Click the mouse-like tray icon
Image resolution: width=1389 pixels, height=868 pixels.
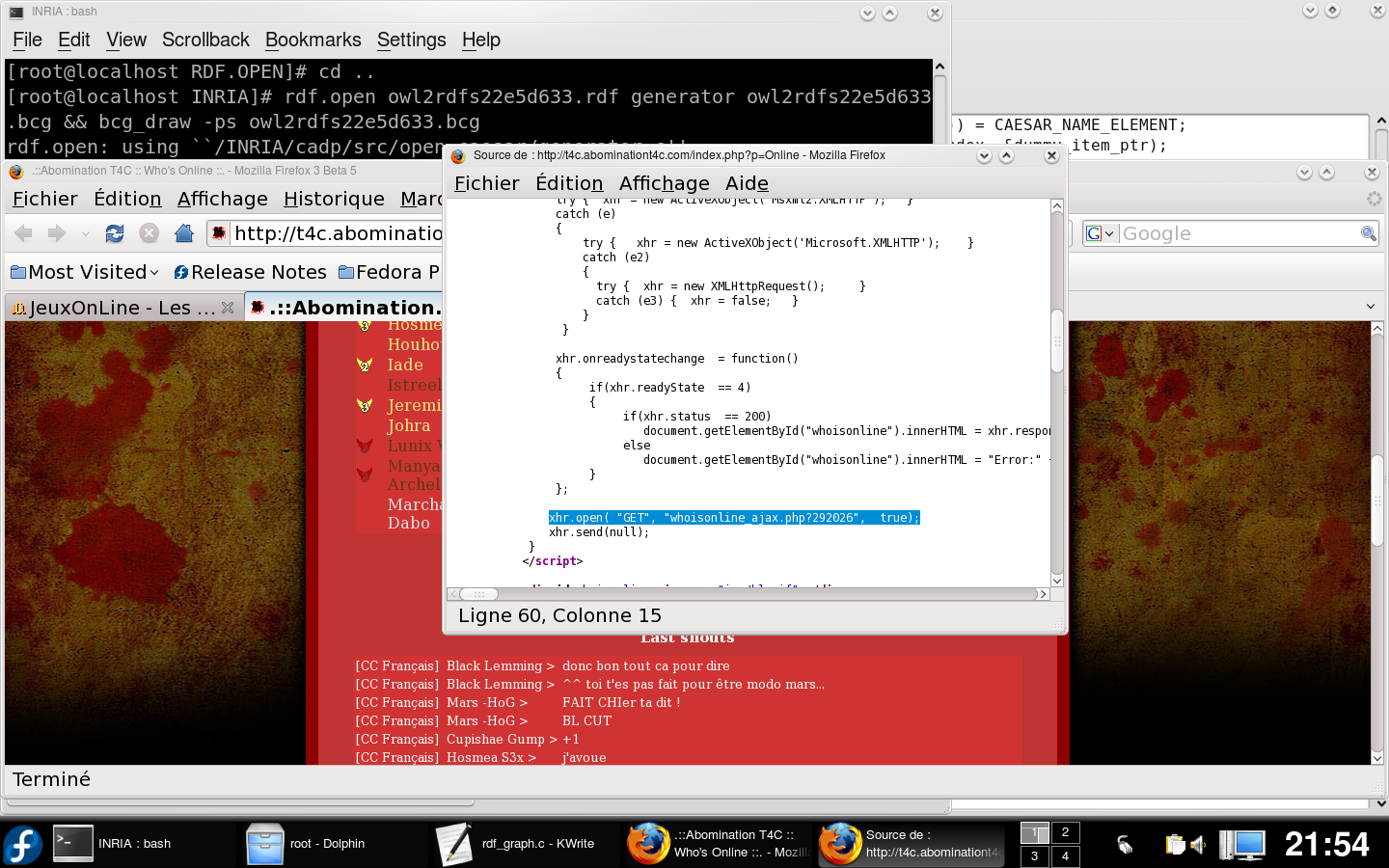[x=1125, y=845]
